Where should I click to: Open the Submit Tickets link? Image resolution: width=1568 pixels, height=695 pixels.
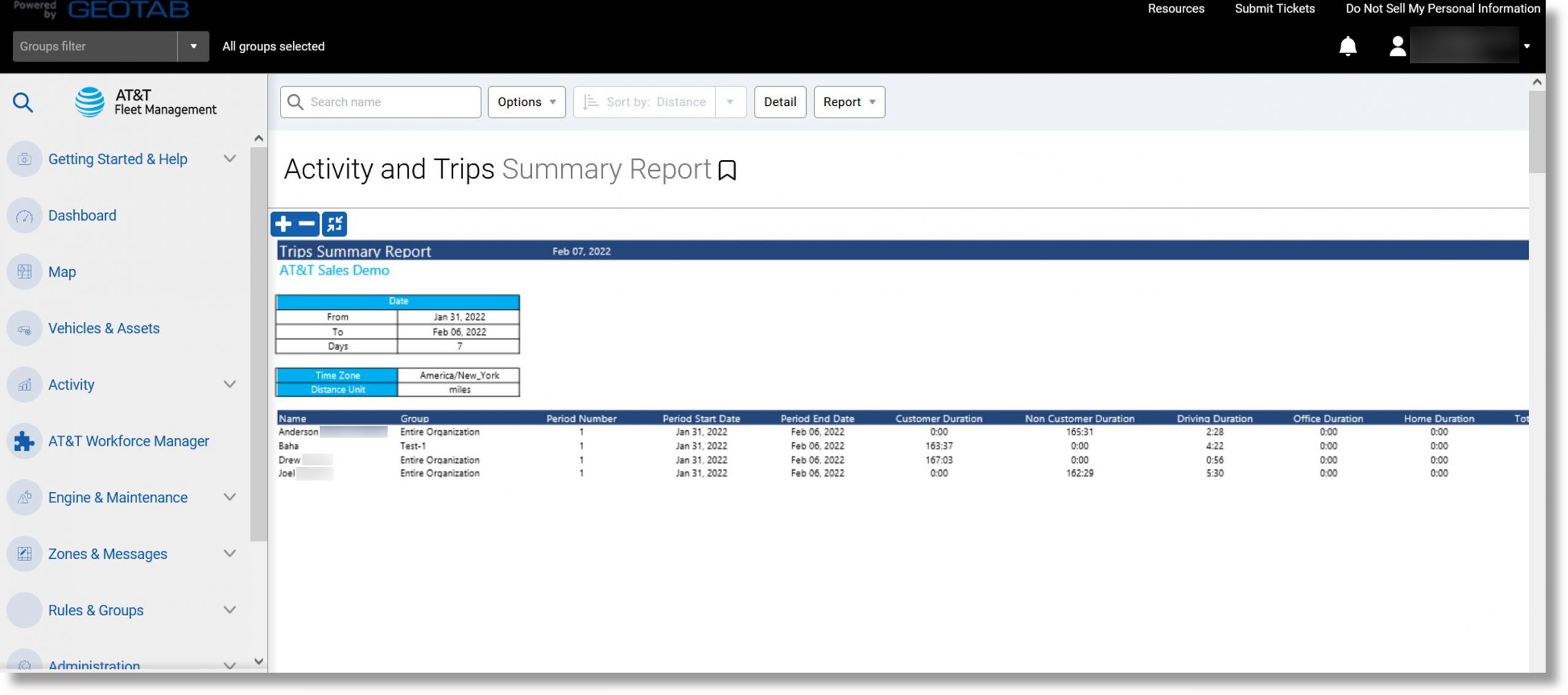pos(1274,9)
